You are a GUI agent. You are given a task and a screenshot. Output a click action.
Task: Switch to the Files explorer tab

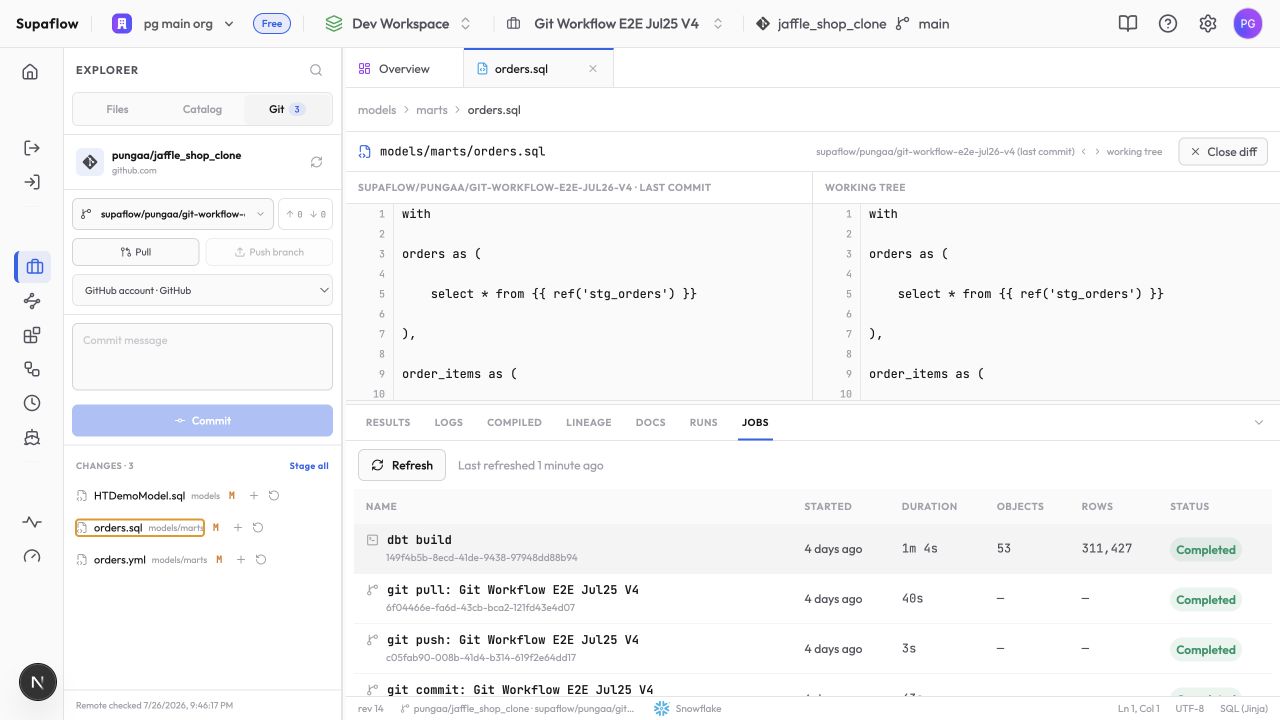(117, 109)
